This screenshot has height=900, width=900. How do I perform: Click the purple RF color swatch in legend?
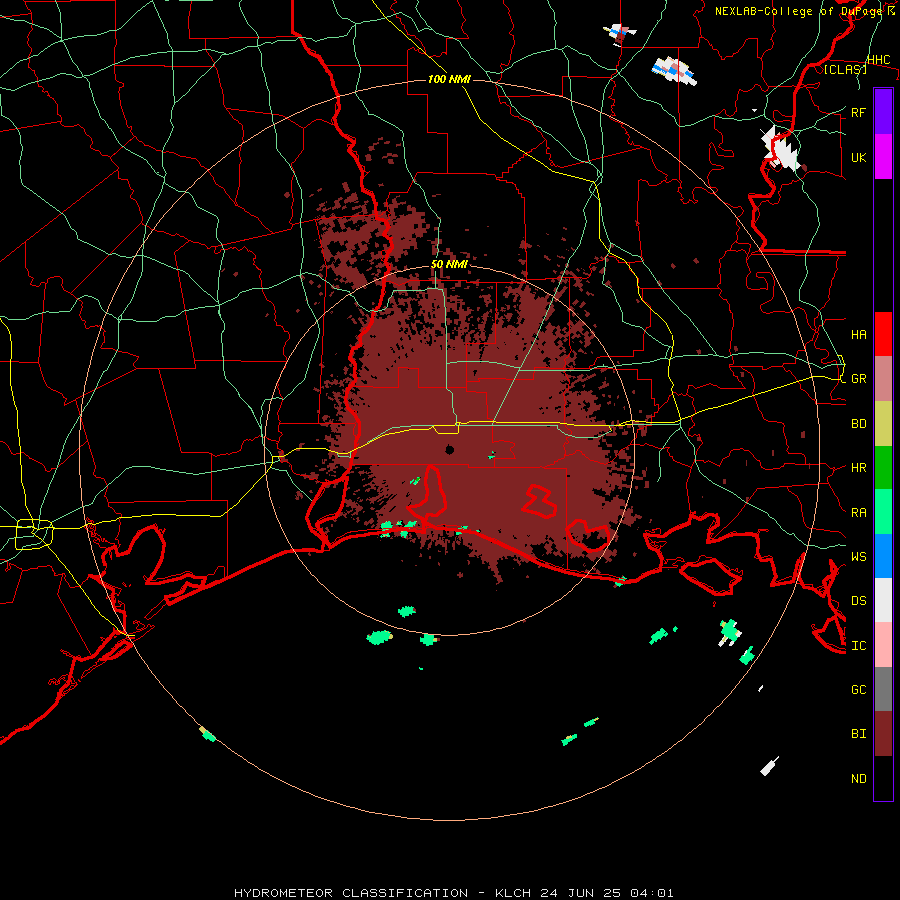pos(883,112)
